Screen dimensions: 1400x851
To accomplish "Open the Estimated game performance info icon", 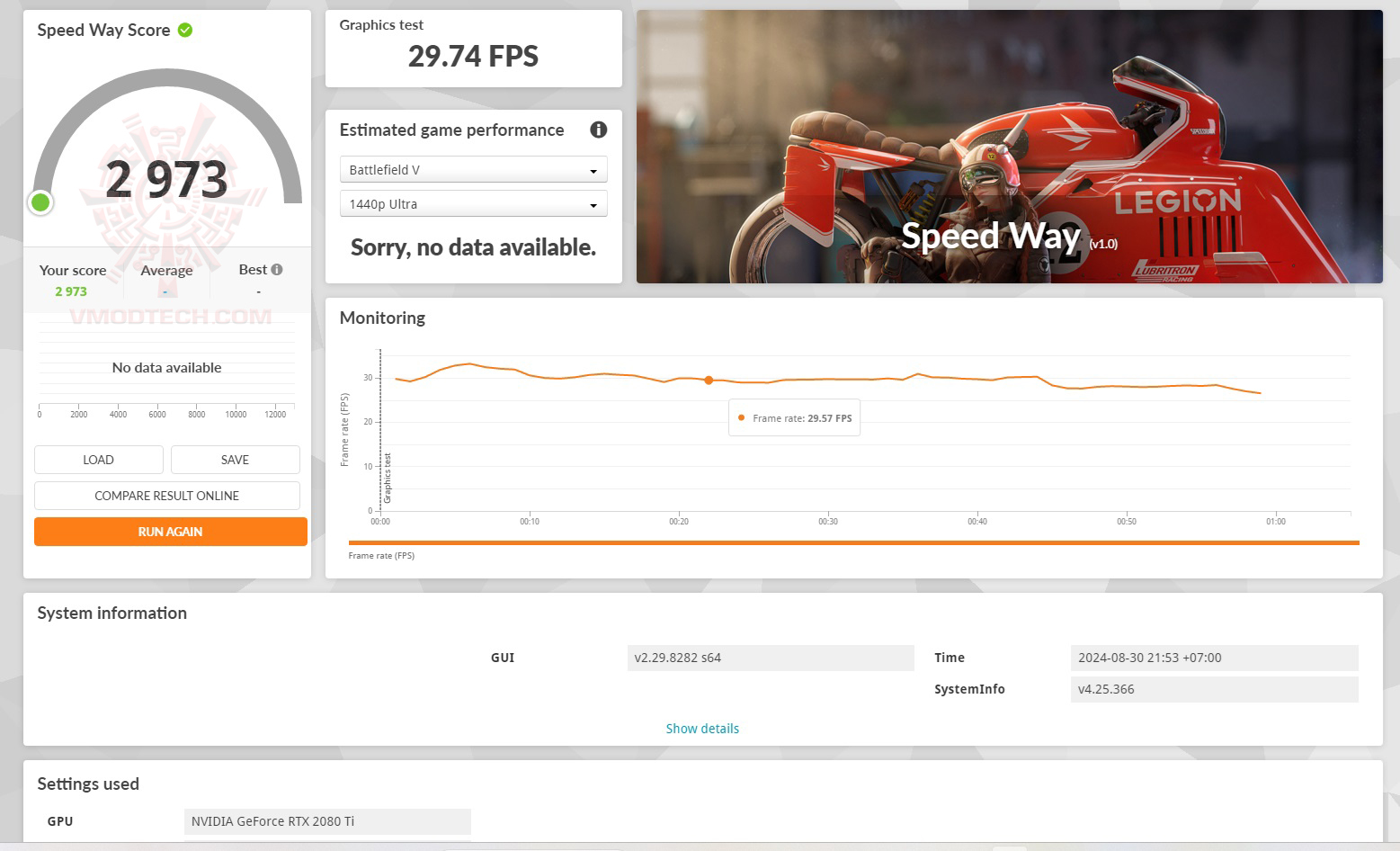I will (598, 130).
